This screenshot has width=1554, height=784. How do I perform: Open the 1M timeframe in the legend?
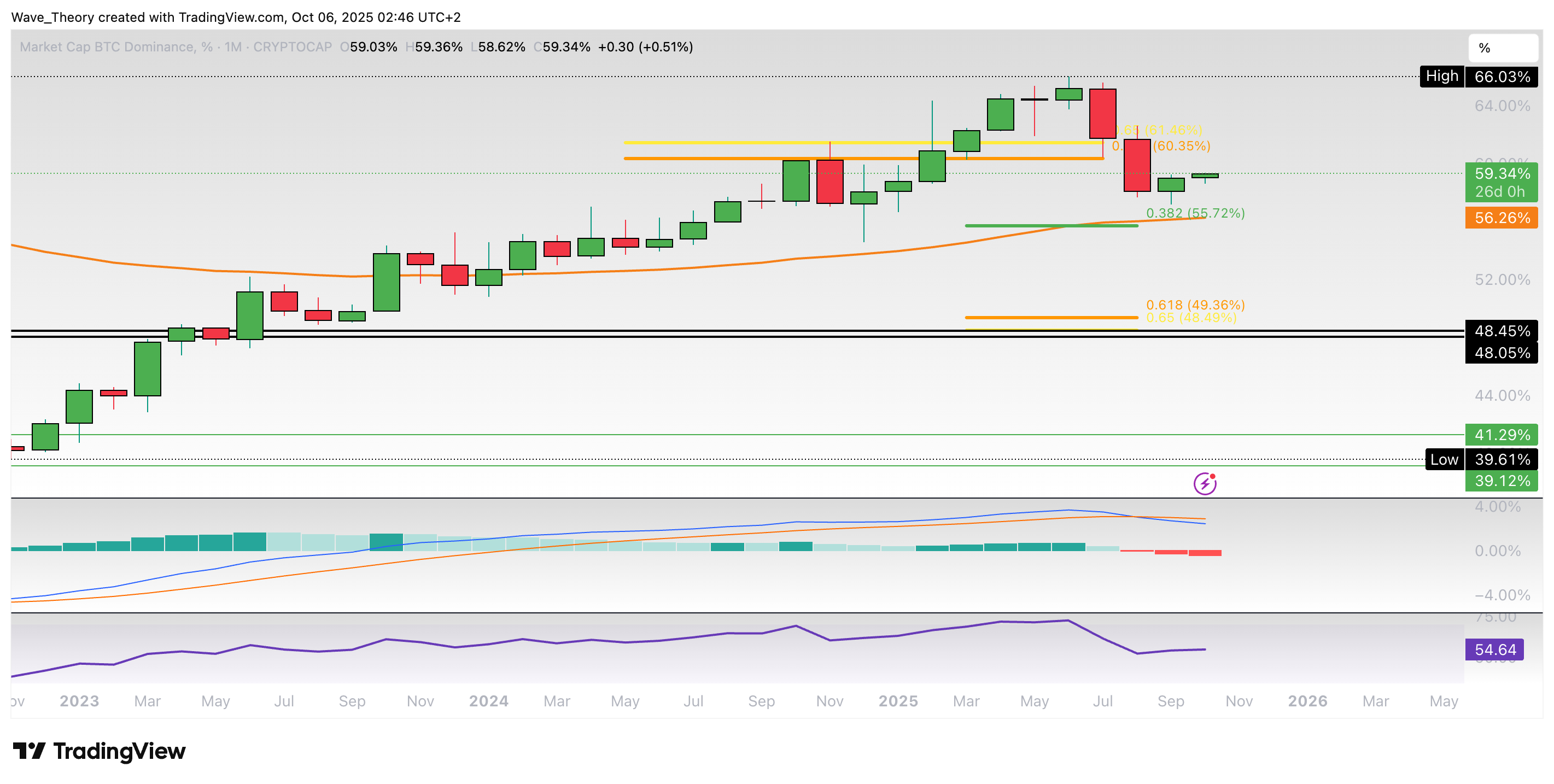pos(232,47)
